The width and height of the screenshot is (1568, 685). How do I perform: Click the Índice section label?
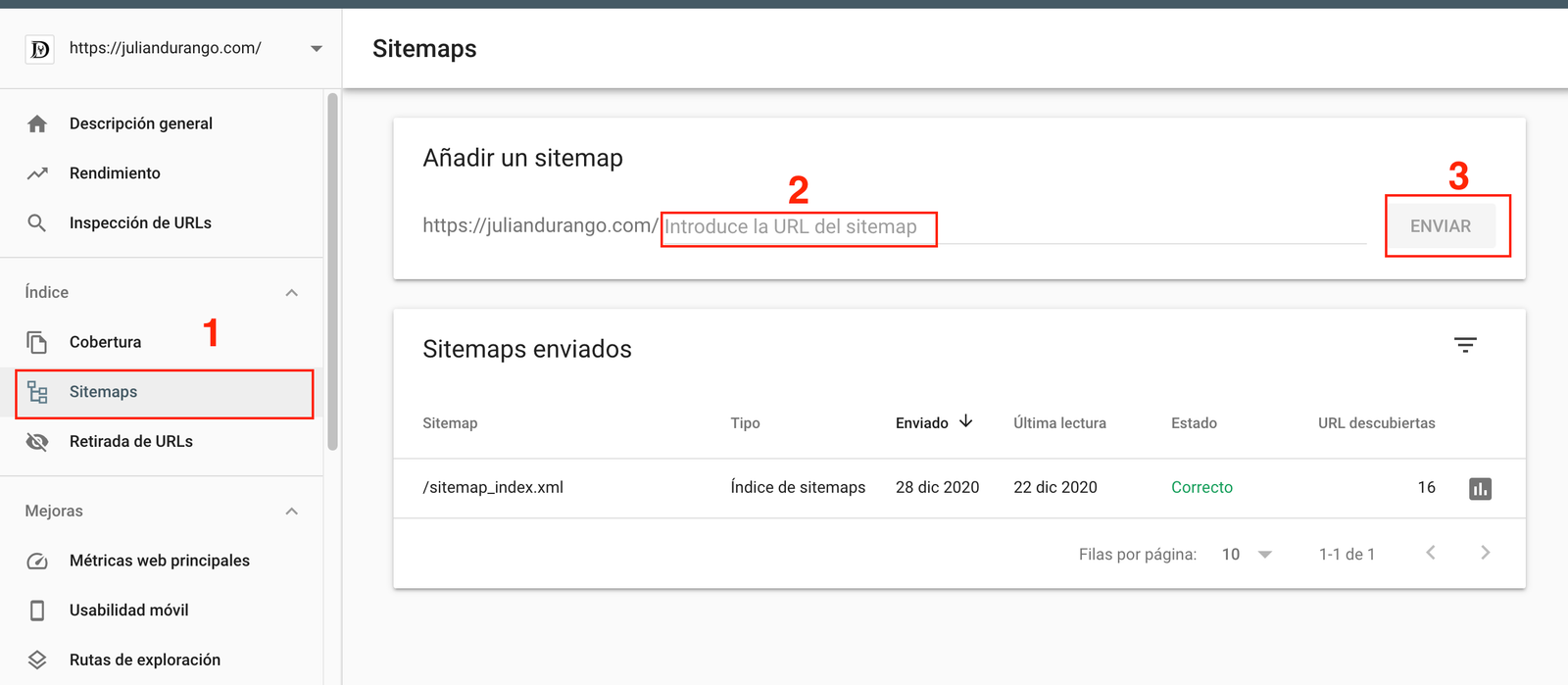[47, 292]
